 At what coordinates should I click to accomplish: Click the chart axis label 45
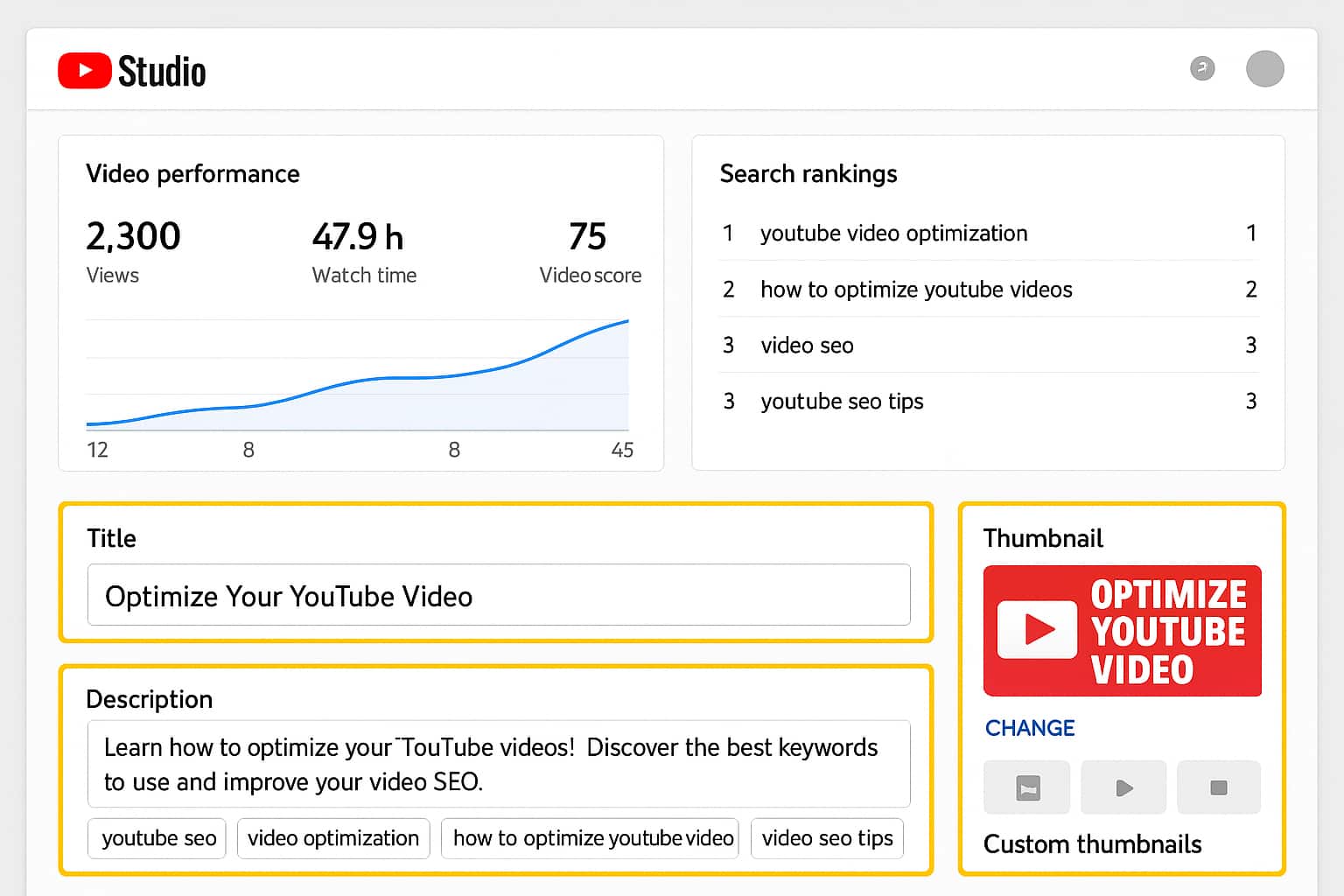pos(622,450)
